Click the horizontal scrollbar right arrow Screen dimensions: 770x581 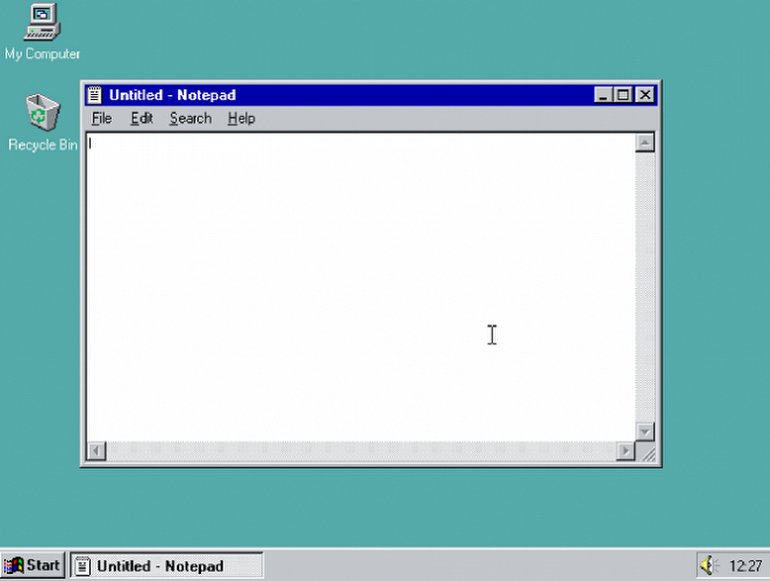click(x=626, y=451)
